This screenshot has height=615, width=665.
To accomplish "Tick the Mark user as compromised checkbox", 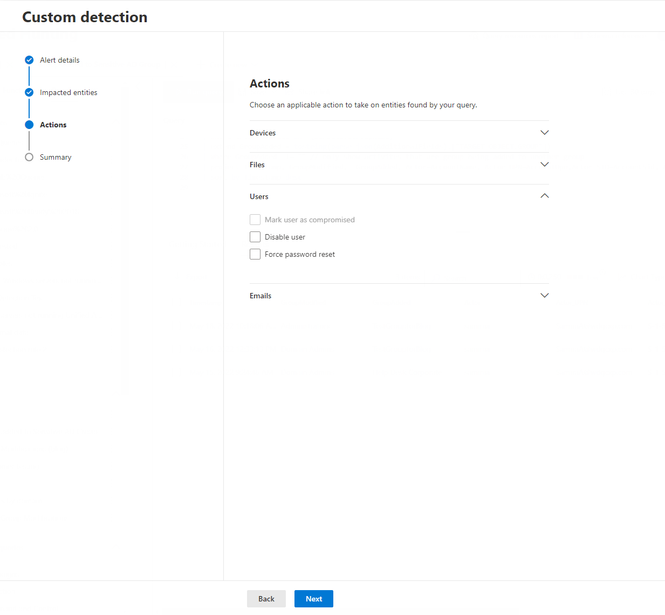I will pos(255,220).
